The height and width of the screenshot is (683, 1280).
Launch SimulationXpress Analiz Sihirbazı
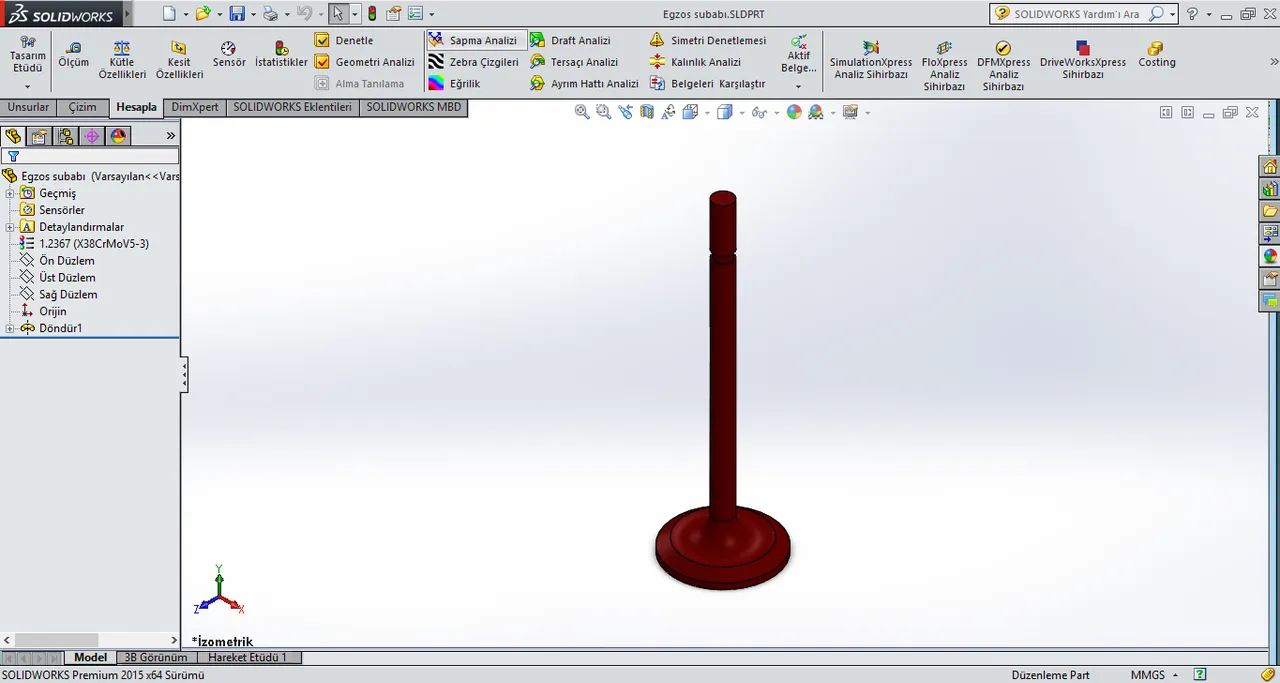click(x=871, y=60)
